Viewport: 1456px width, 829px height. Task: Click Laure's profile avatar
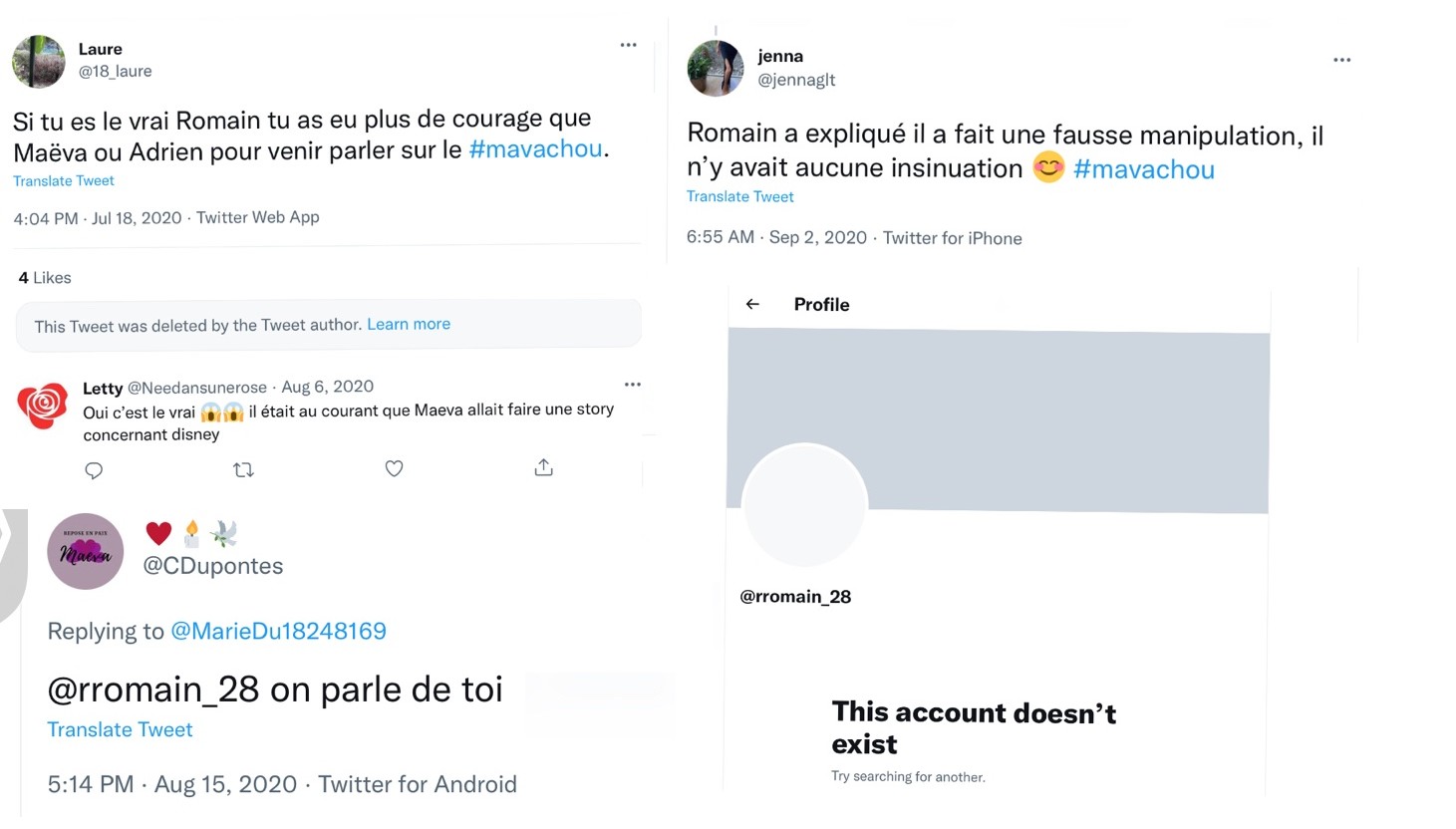click(39, 61)
